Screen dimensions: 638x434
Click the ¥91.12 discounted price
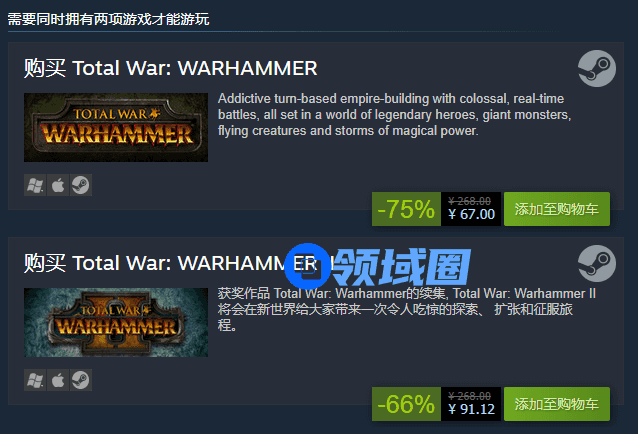coord(471,409)
